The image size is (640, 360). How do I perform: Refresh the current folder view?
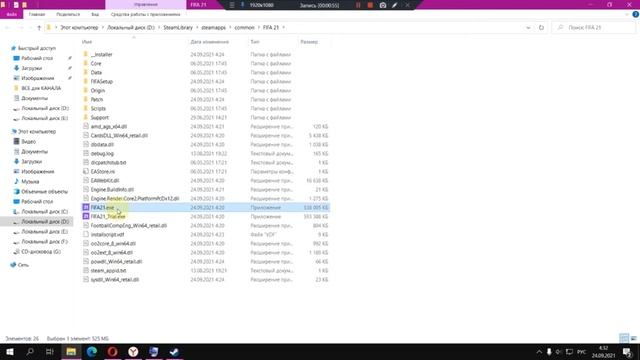click(541, 27)
